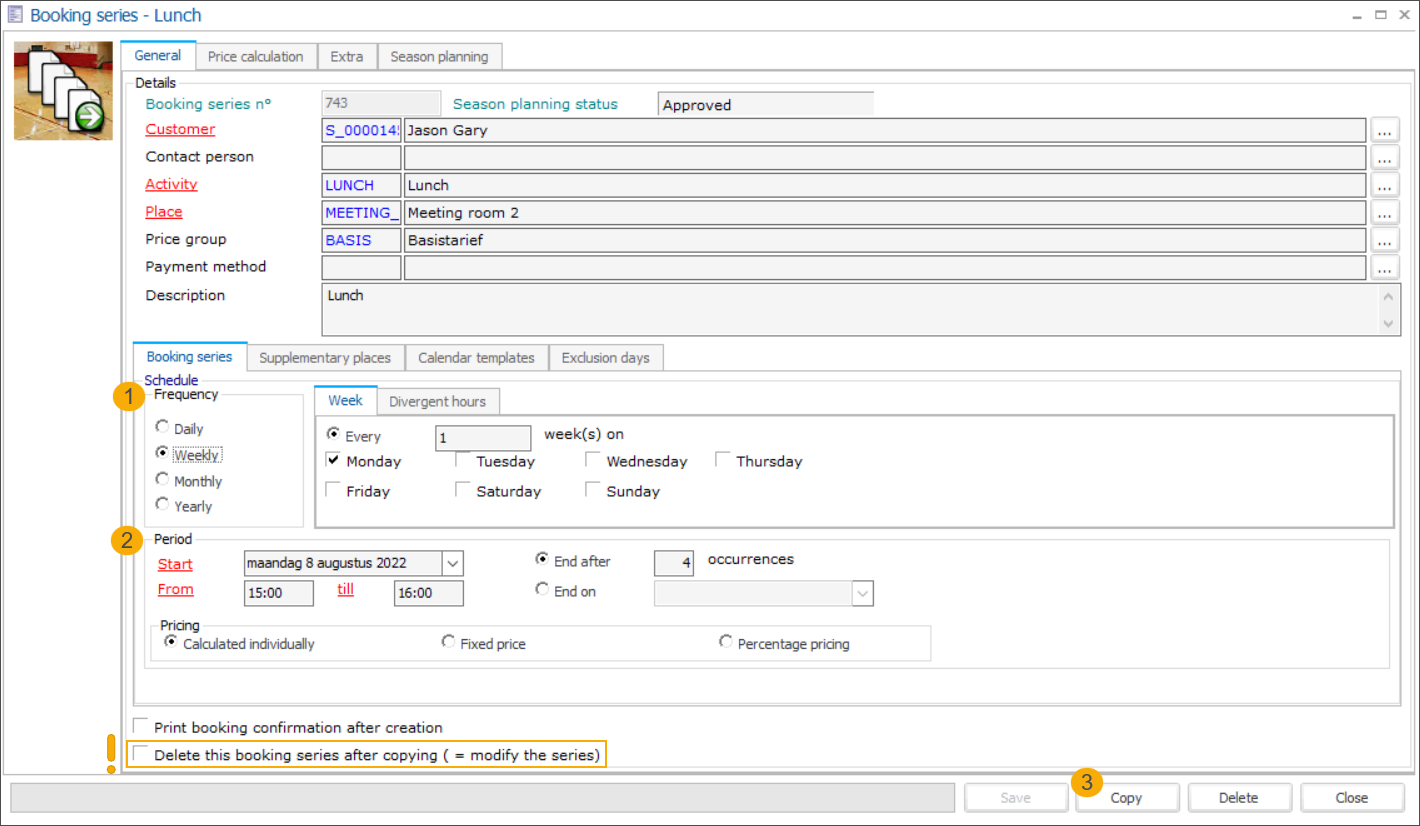Expand the Start date dropdown
This screenshot has width=1420, height=826.
point(452,563)
